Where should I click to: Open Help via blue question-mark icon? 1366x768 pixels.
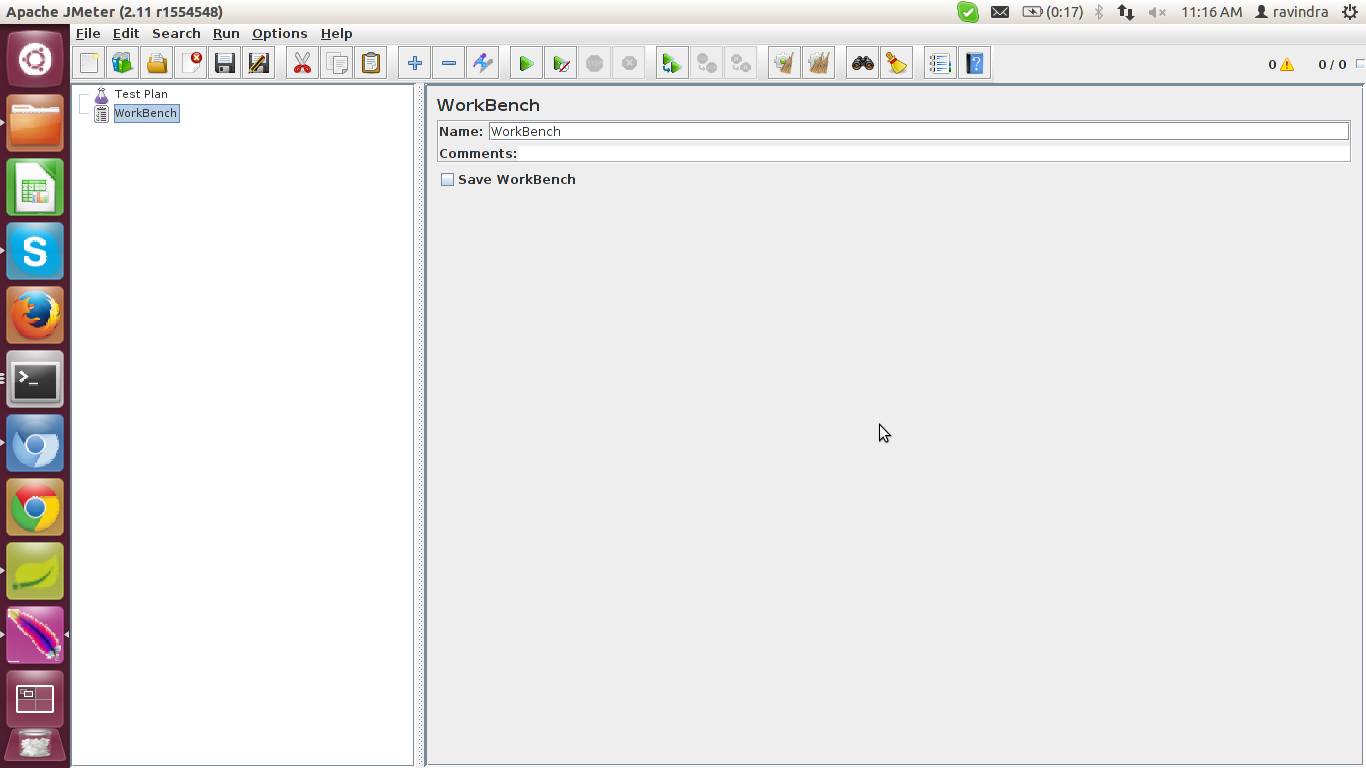point(975,64)
